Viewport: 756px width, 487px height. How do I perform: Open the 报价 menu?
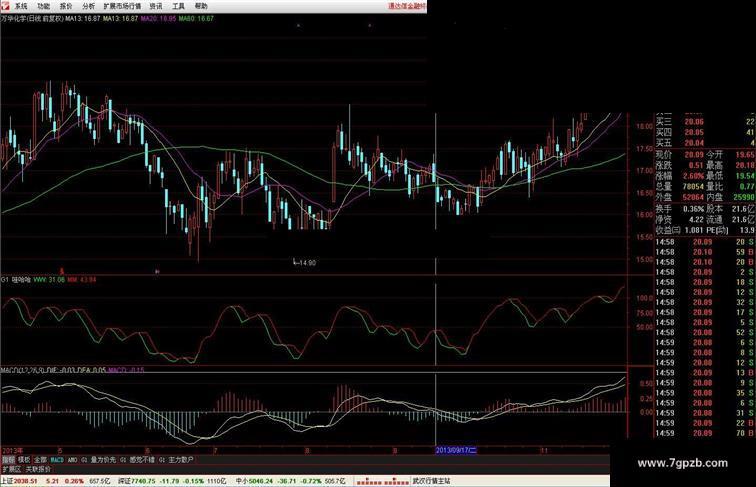pos(66,6)
